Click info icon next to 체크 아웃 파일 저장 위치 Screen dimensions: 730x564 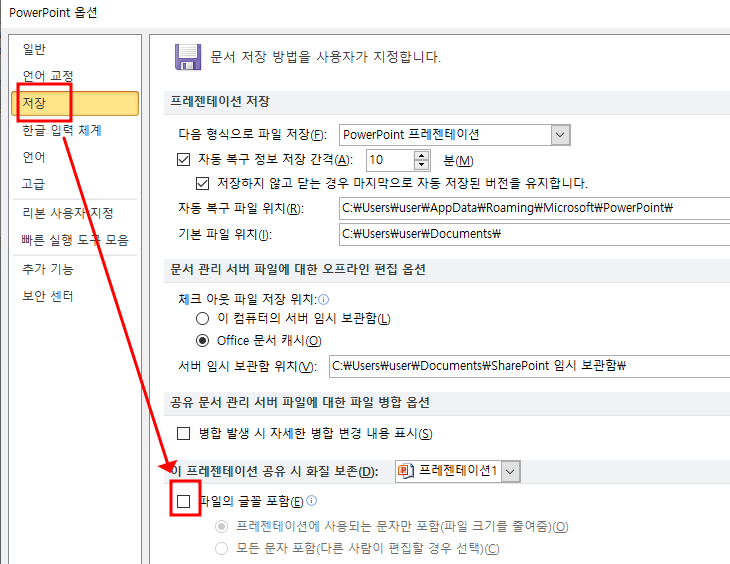click(x=324, y=299)
